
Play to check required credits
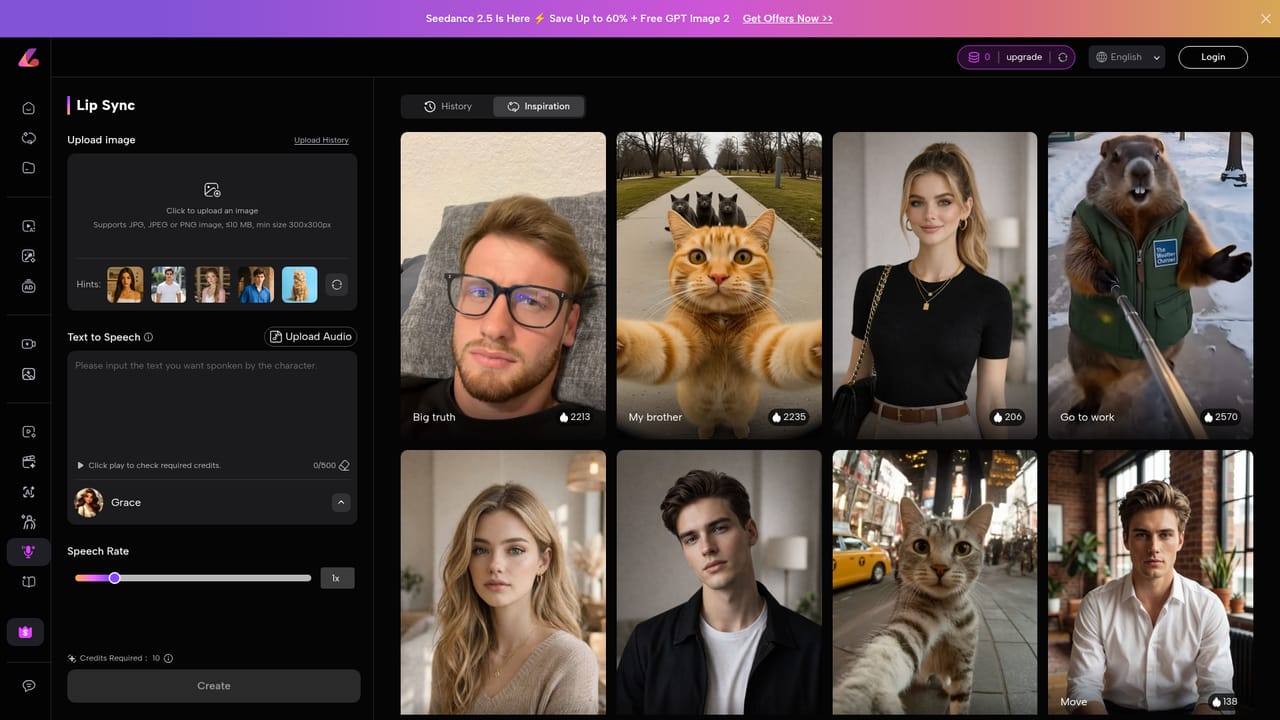pos(80,466)
